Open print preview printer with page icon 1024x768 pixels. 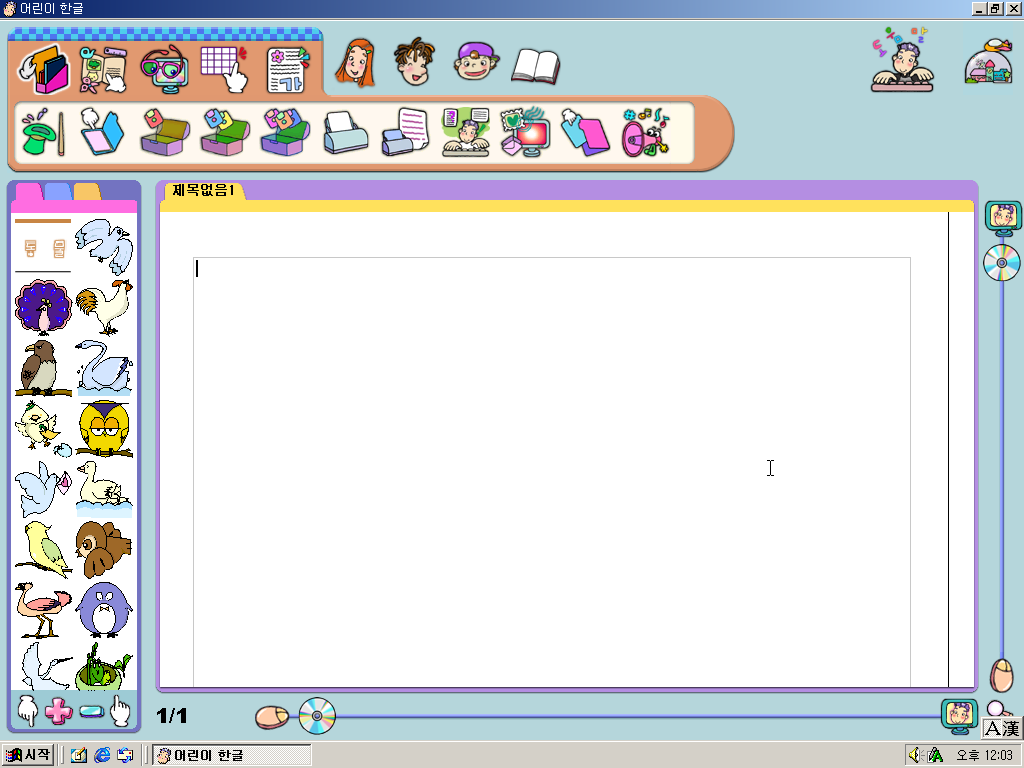click(x=405, y=133)
